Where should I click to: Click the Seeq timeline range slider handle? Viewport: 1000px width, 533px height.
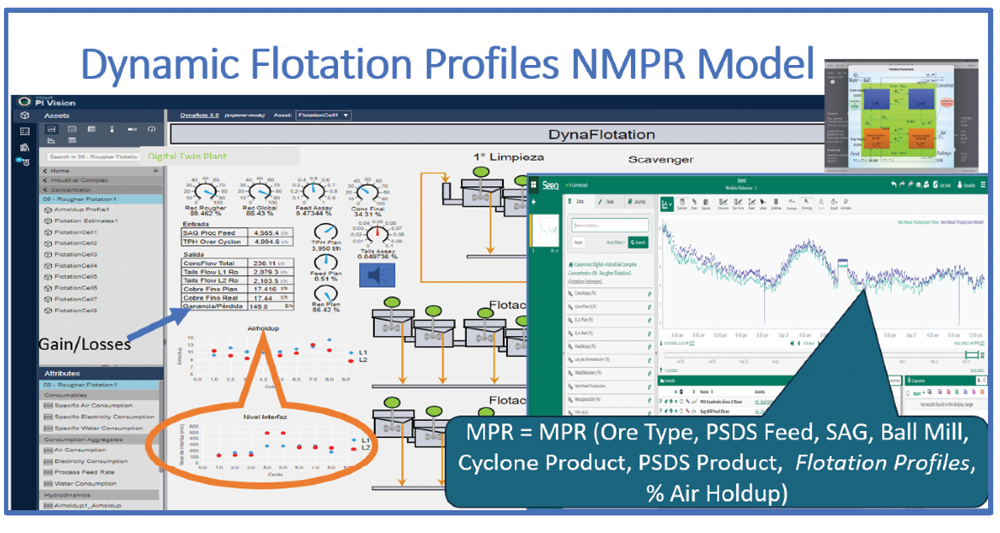pos(971,355)
